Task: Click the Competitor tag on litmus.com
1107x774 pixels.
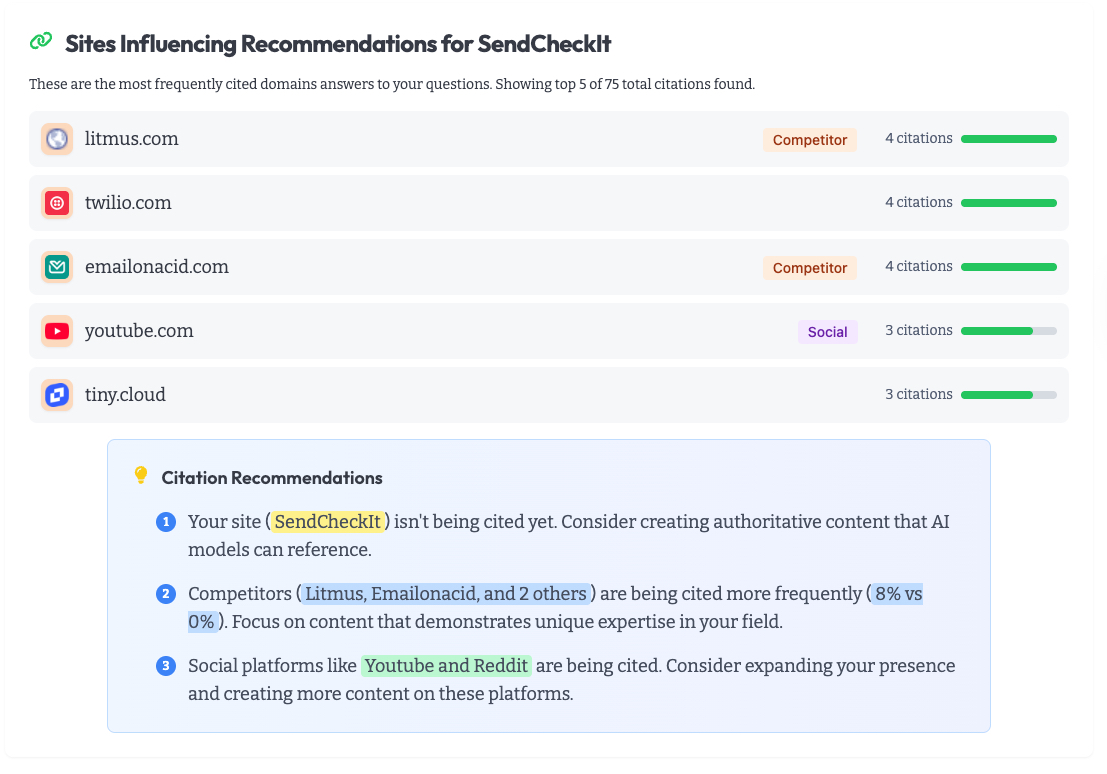Action: (x=810, y=140)
